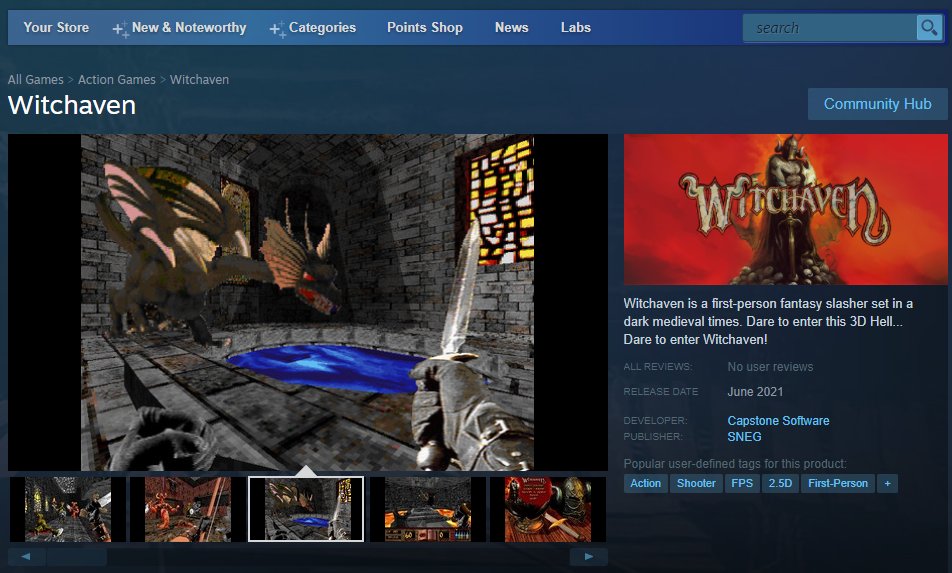Select second thumbnail with red demon
Viewport: 952px width, 573px height.
click(188, 509)
